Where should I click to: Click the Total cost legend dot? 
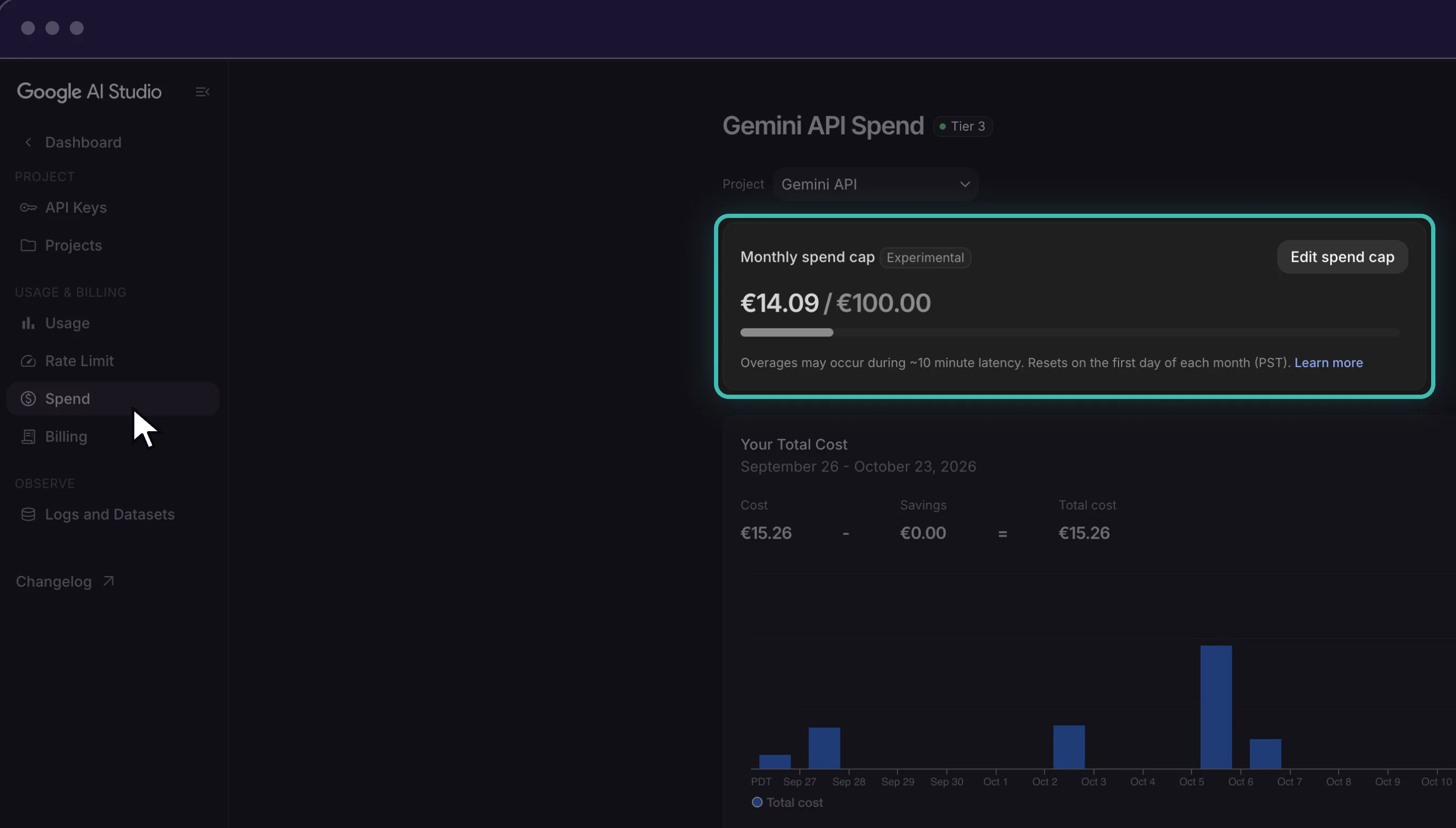757,803
